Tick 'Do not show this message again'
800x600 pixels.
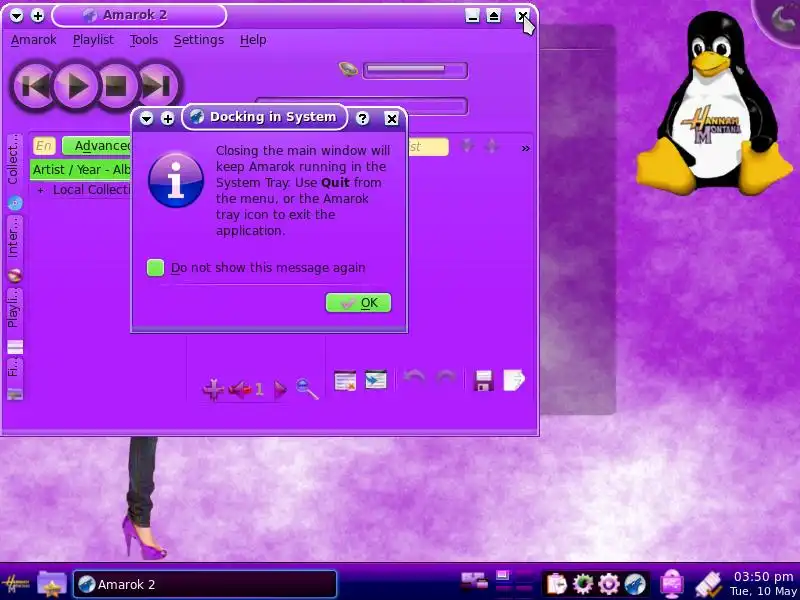click(x=155, y=267)
